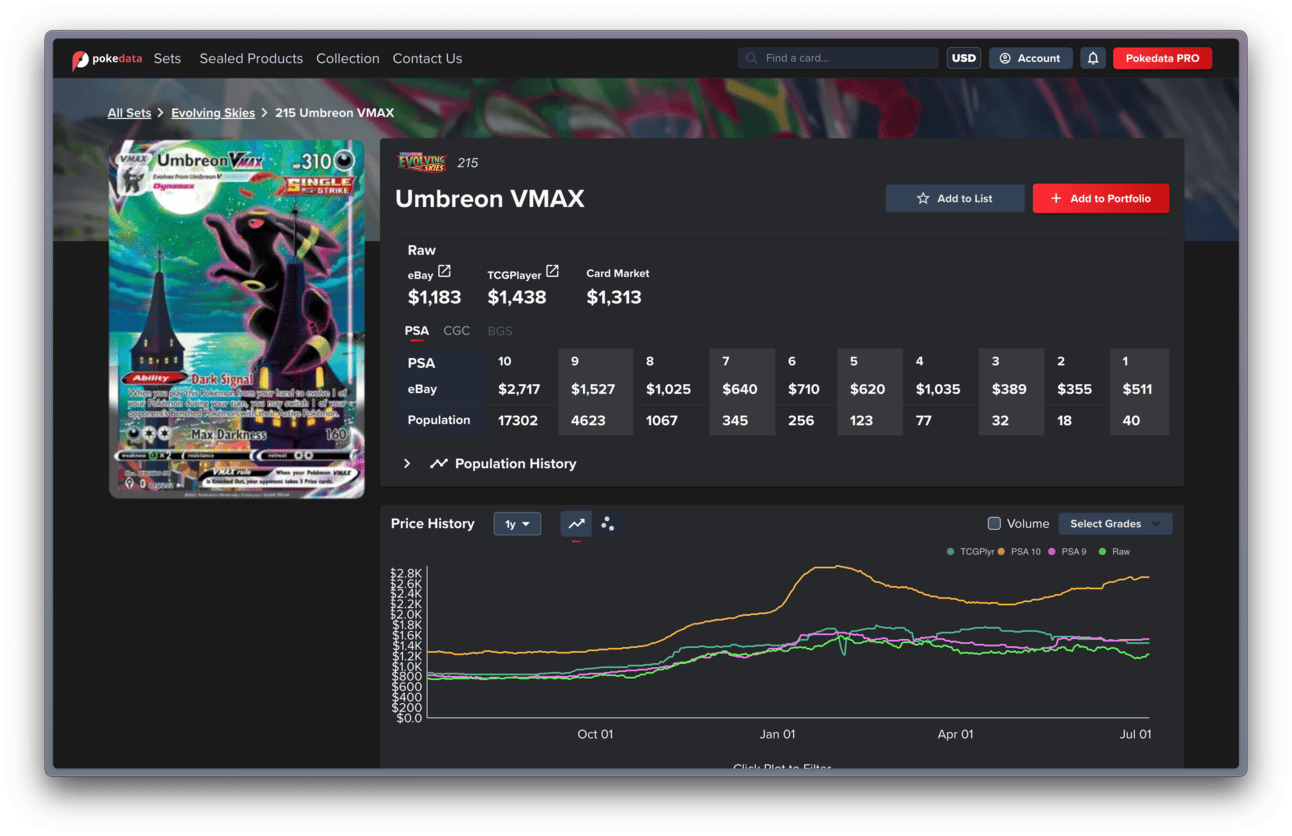1292x836 pixels.
Task: Click the population value 256
Action: 801,421
